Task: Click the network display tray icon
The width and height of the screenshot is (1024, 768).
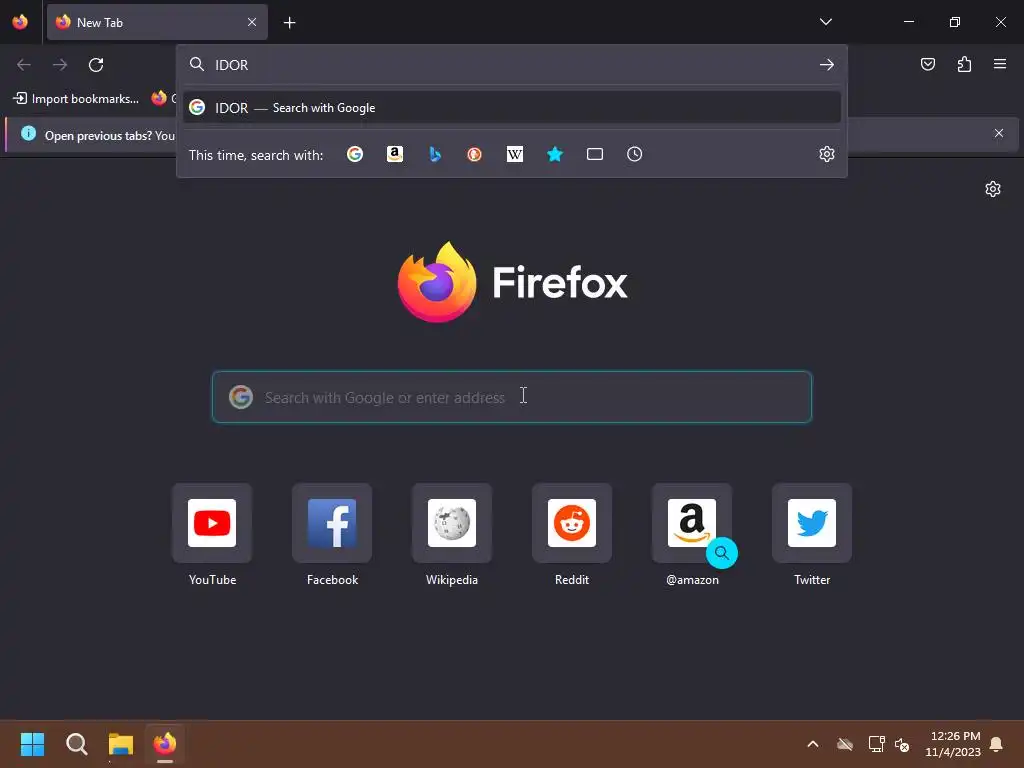Action: pyautogui.click(x=876, y=744)
